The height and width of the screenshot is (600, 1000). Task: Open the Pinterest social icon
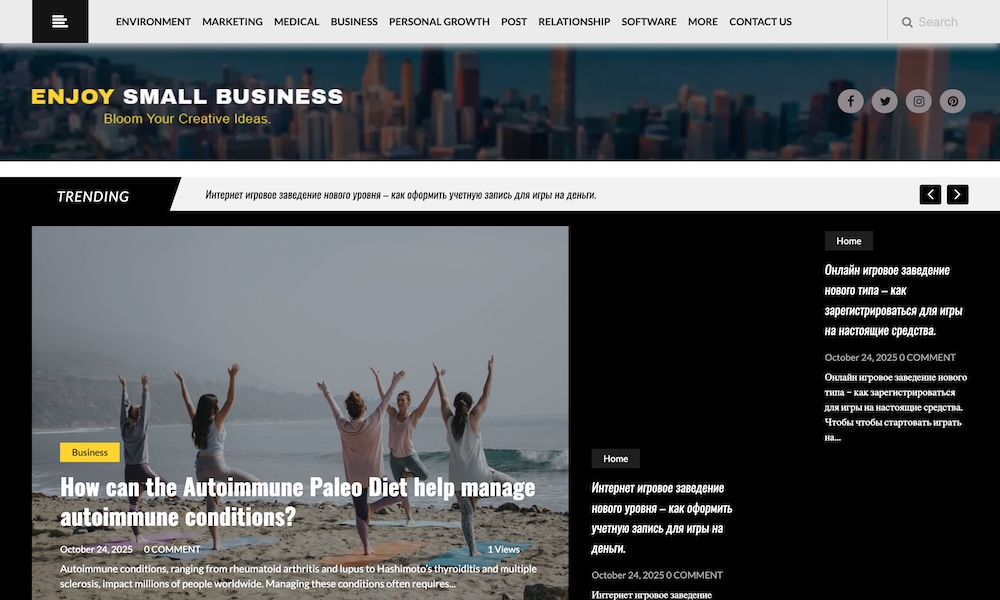pos(952,101)
